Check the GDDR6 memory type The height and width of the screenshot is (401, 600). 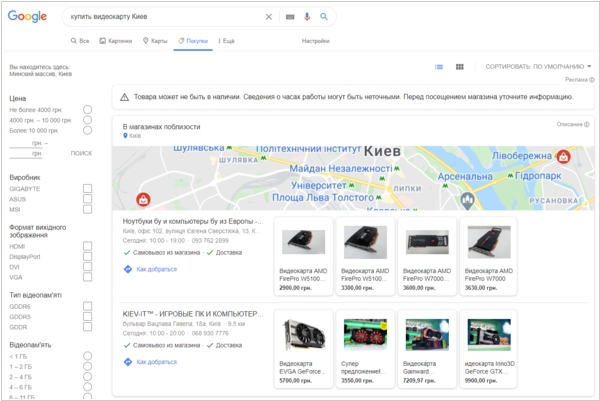tap(88, 306)
